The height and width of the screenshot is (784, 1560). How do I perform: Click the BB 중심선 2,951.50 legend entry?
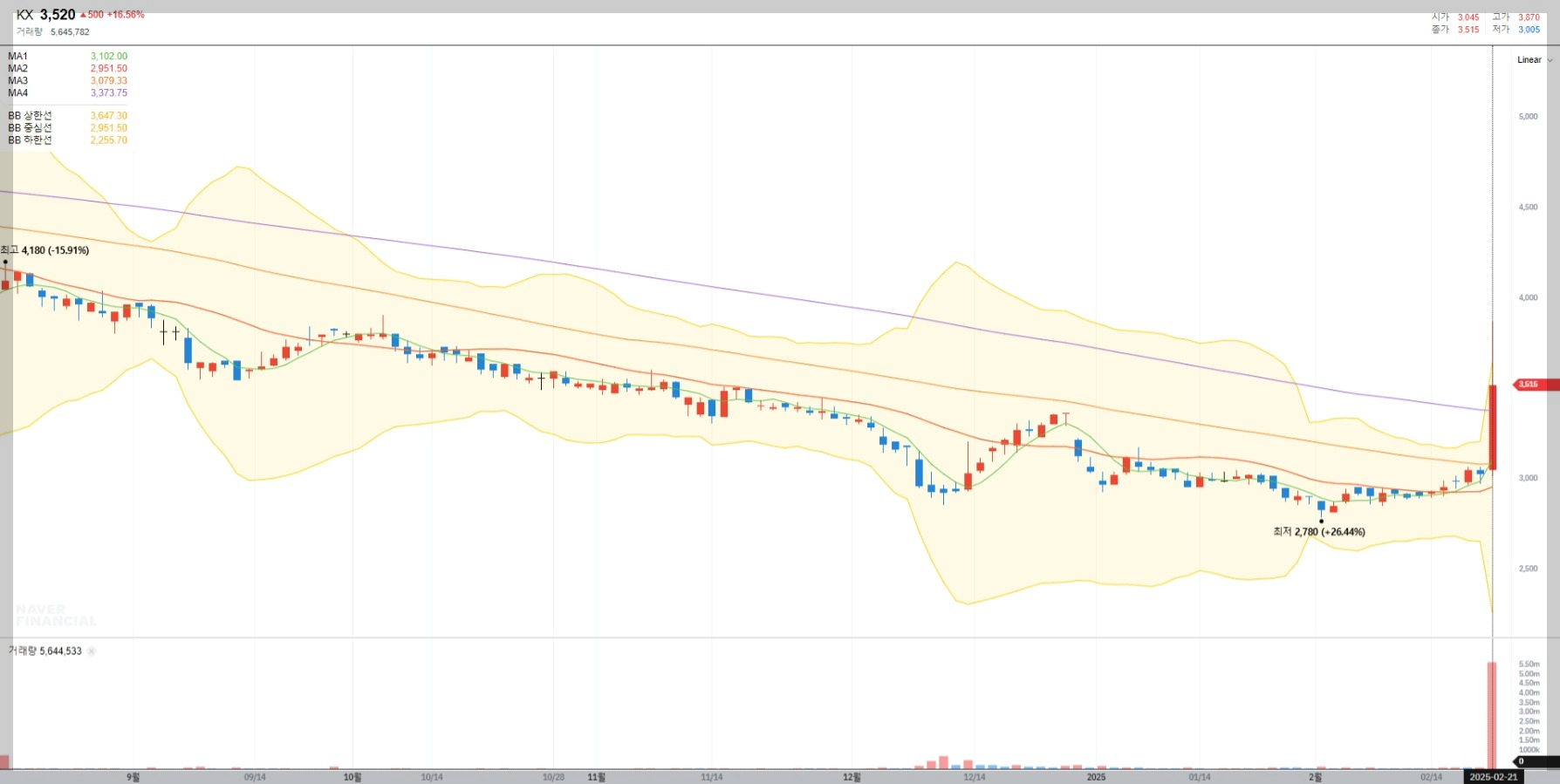pyautogui.click(x=67, y=128)
